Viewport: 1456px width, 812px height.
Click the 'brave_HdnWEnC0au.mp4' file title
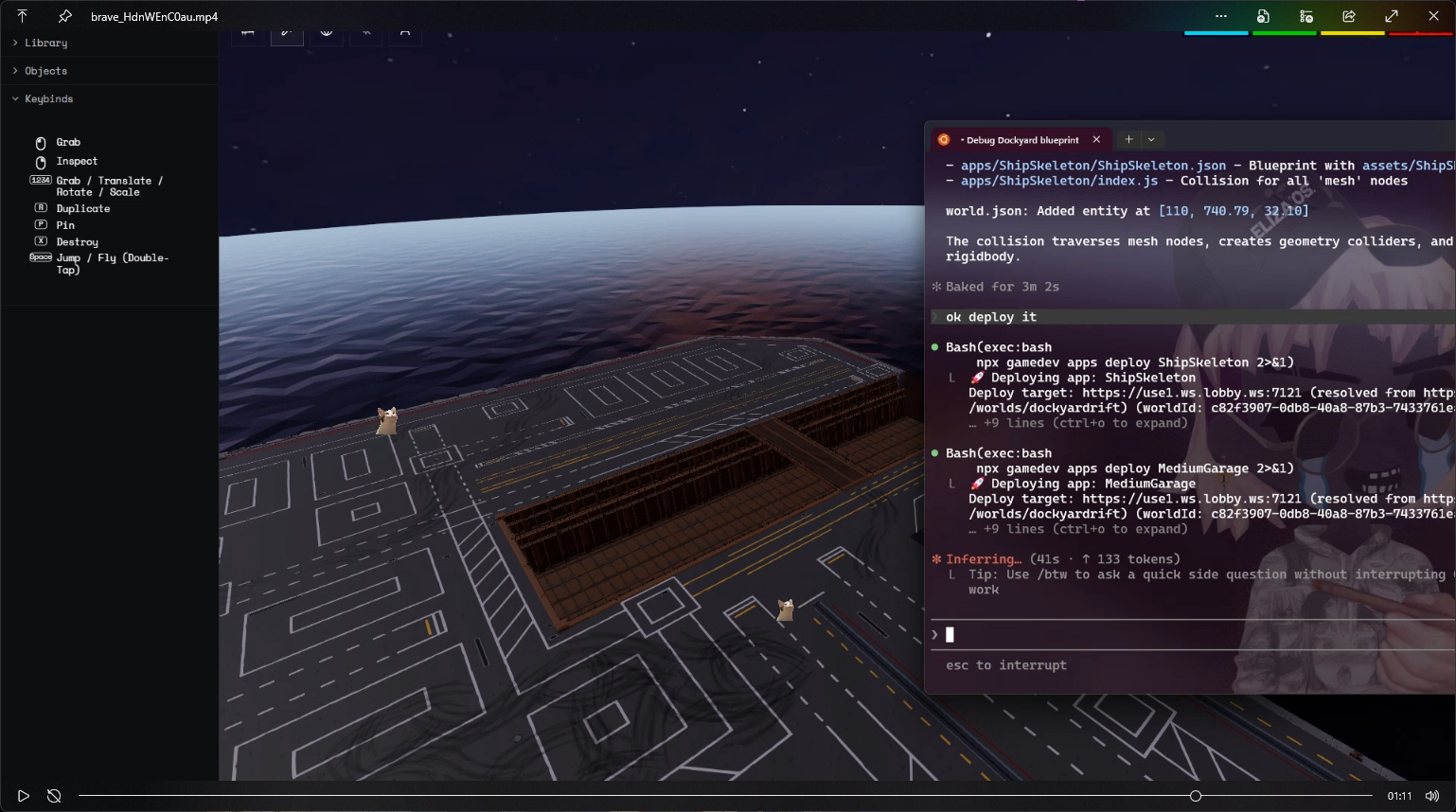[x=154, y=16]
